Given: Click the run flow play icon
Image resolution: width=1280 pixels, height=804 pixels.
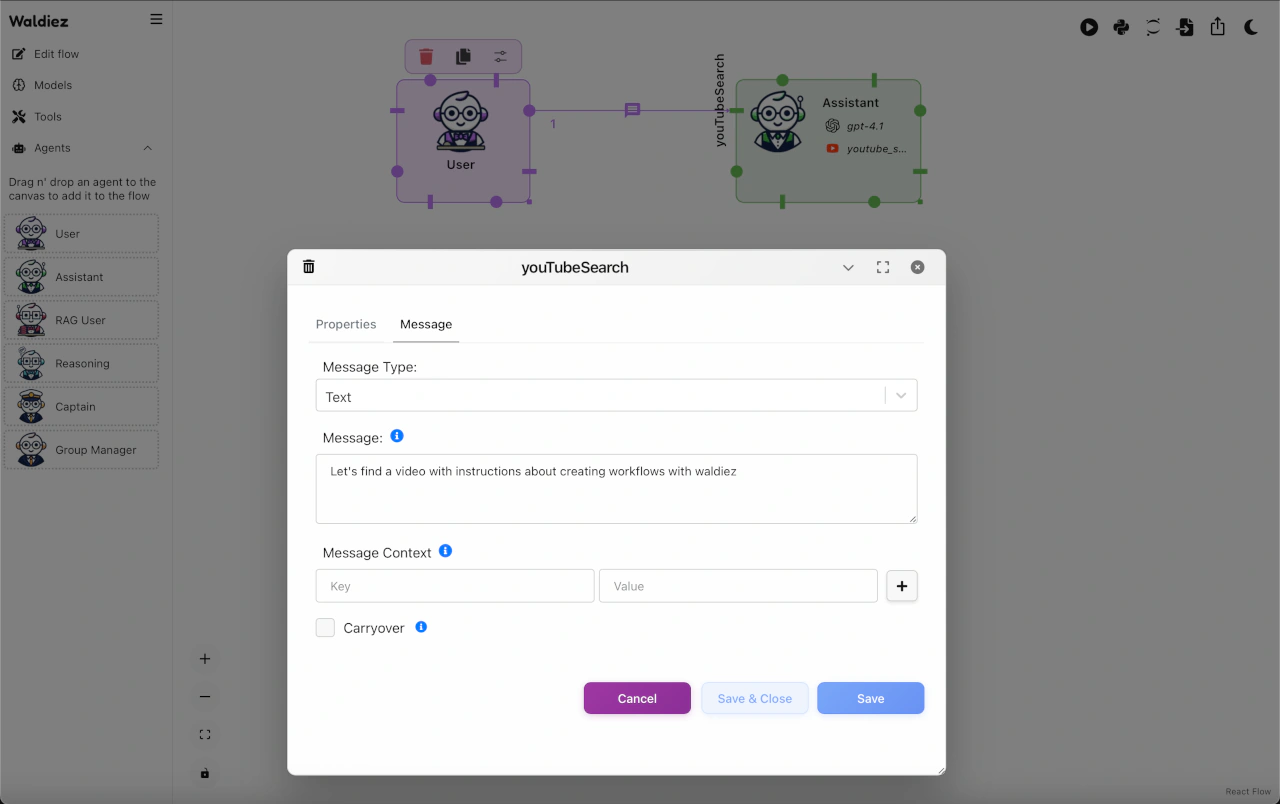Looking at the screenshot, I should click(1089, 28).
